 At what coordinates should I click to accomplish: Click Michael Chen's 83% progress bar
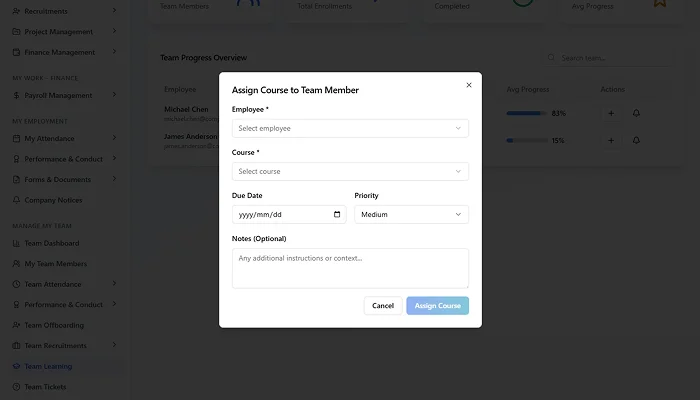tap(526, 113)
